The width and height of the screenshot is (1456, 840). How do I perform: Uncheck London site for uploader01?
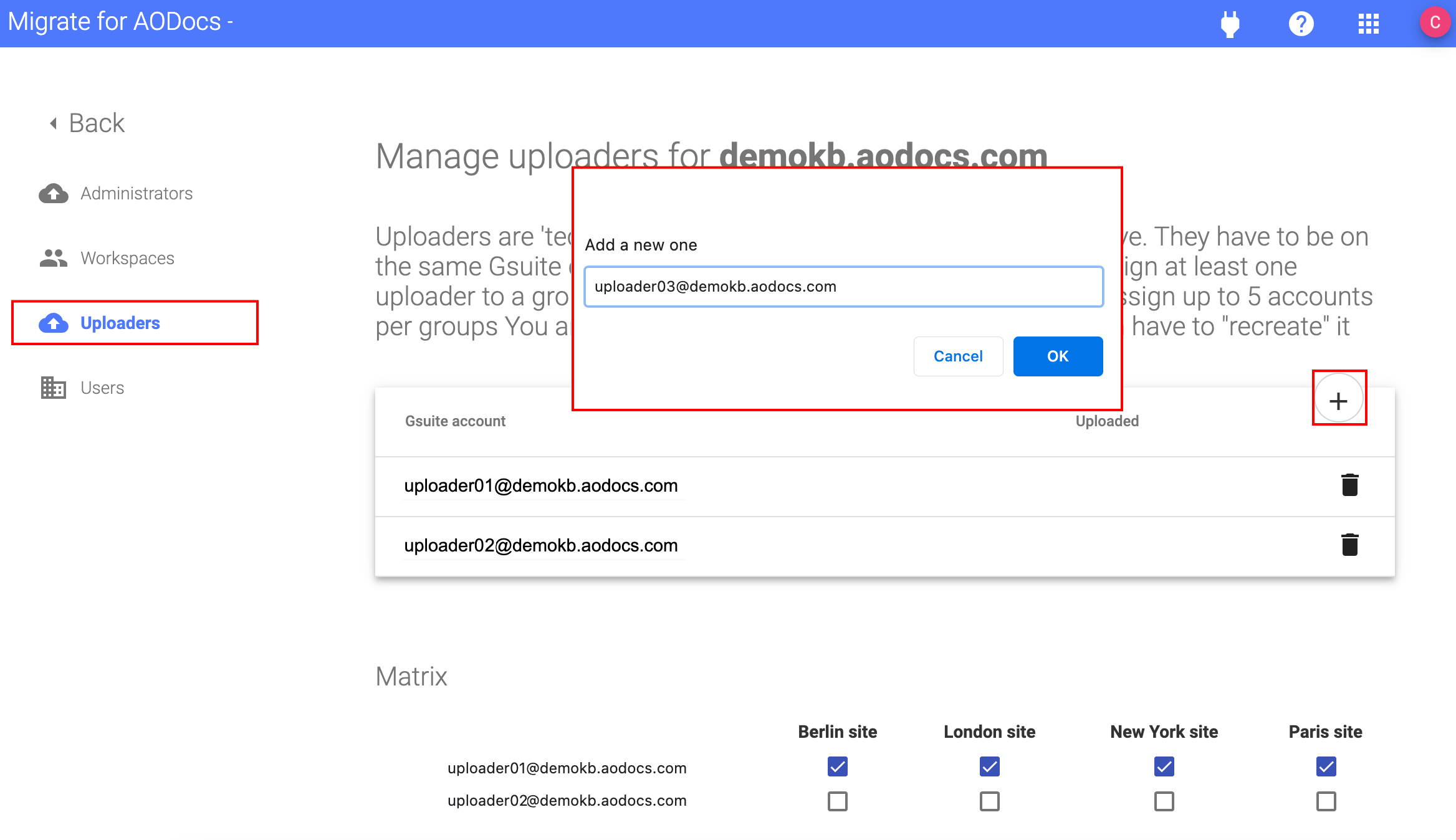(x=989, y=766)
